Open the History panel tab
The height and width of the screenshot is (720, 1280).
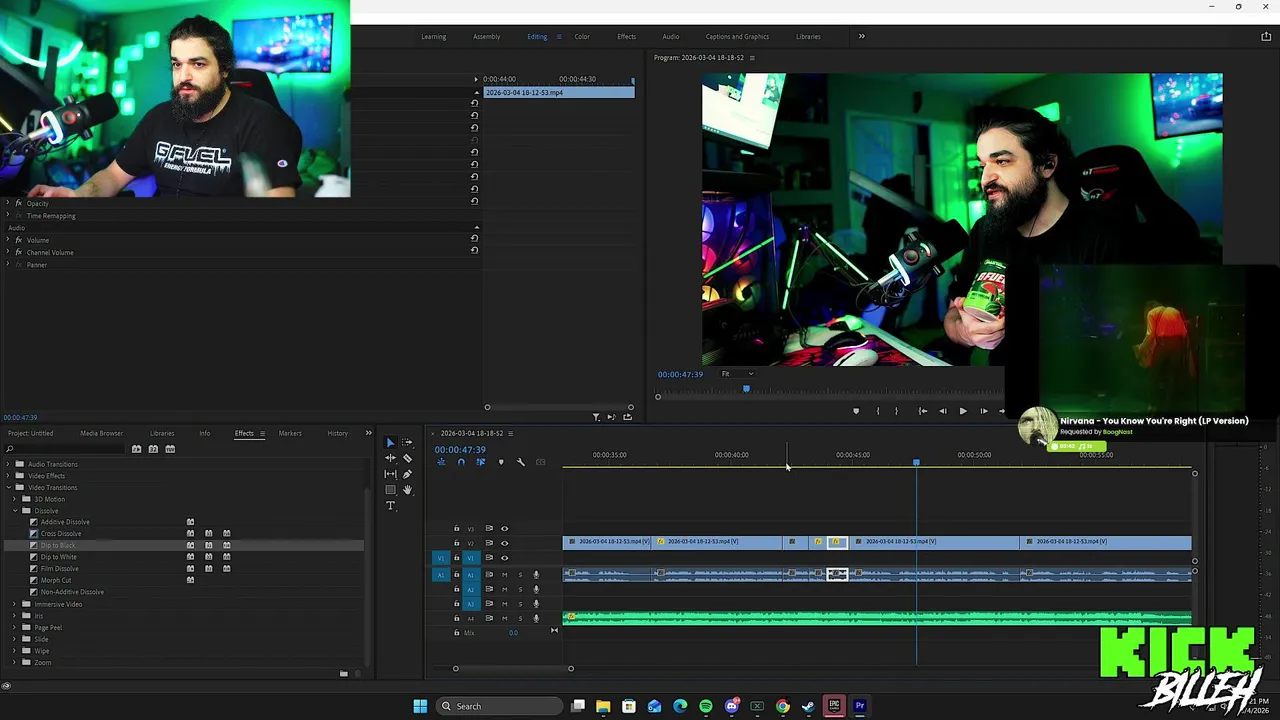[337, 433]
